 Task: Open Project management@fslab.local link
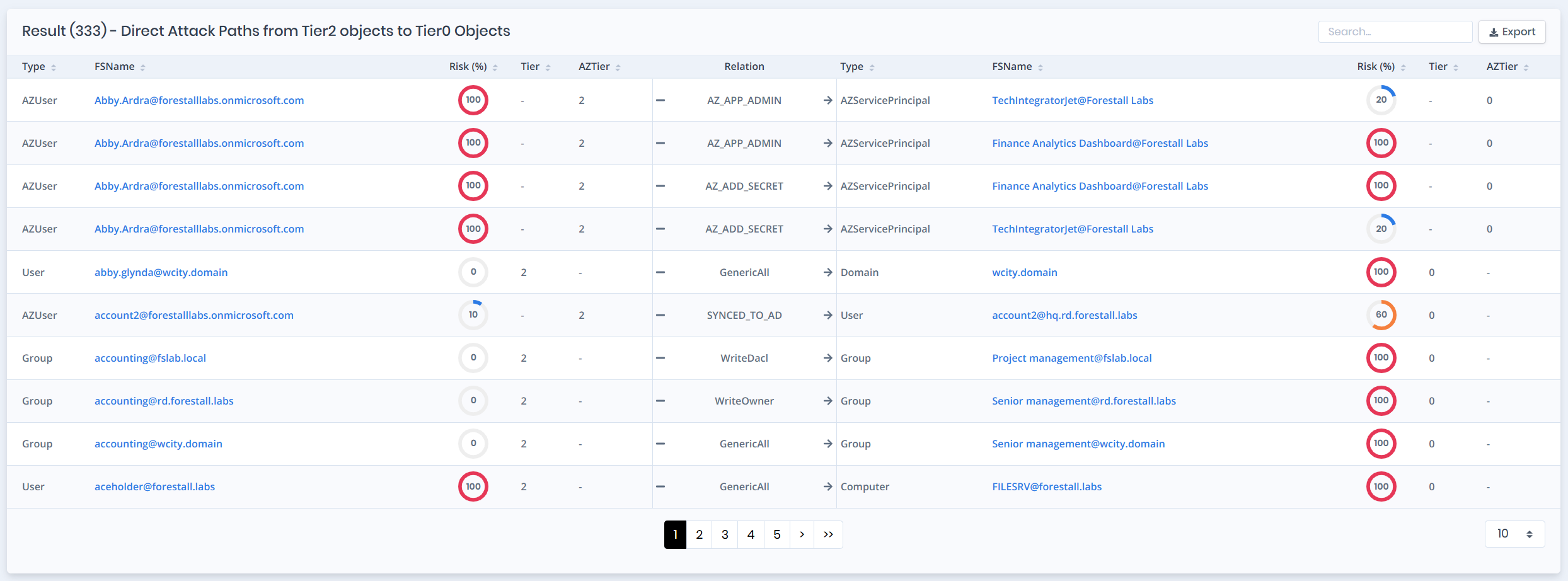1071,358
